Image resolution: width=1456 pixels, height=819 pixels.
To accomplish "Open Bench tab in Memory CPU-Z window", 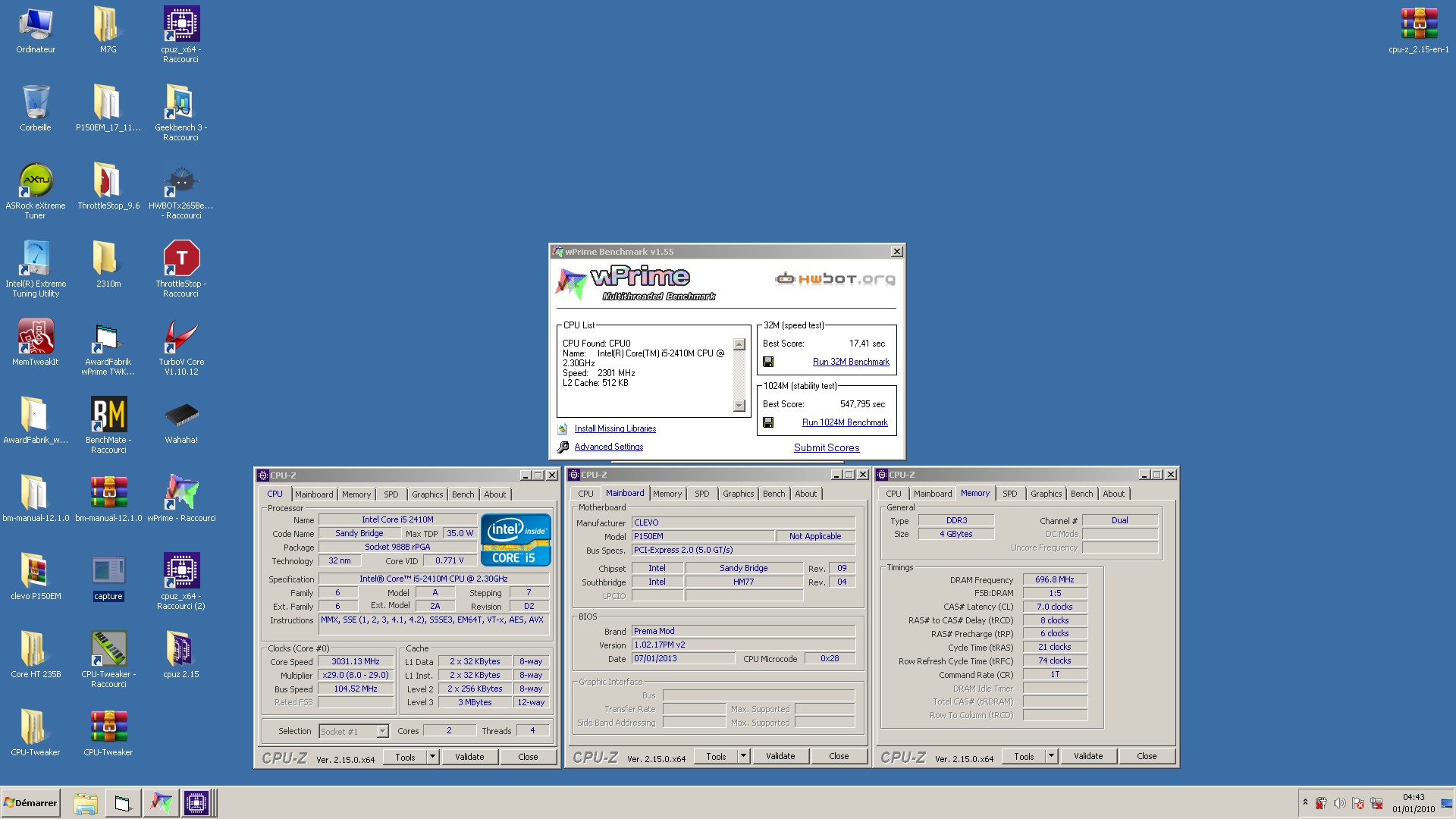I will [1081, 494].
